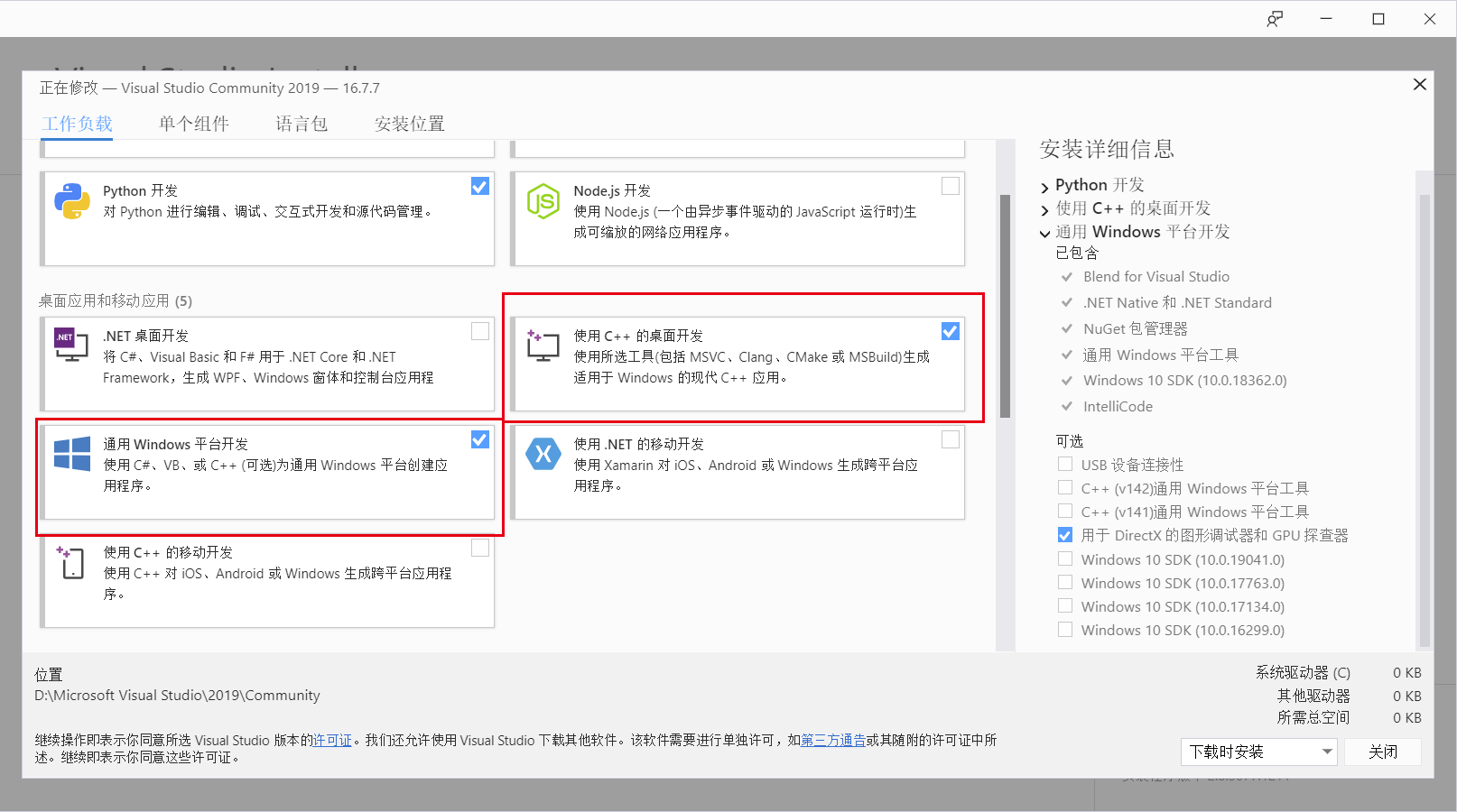Click the .NET 桌面开发 workload icon
The width and height of the screenshot is (1457, 812).
72,345
